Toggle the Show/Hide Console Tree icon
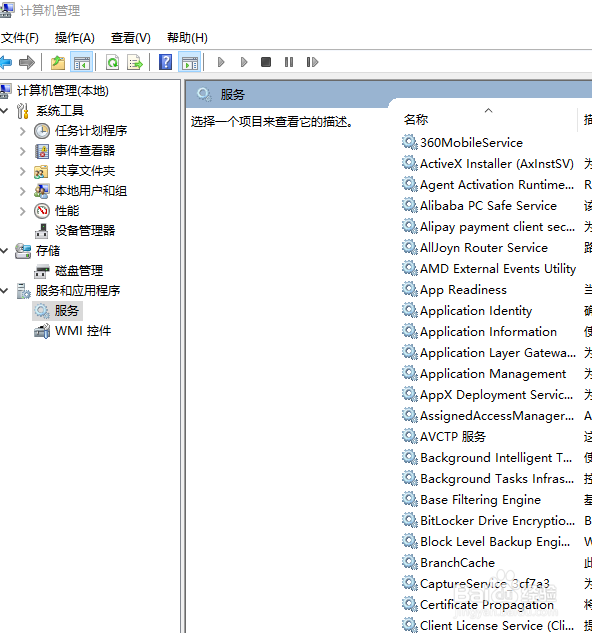Image resolution: width=592 pixels, height=633 pixels. [82, 63]
